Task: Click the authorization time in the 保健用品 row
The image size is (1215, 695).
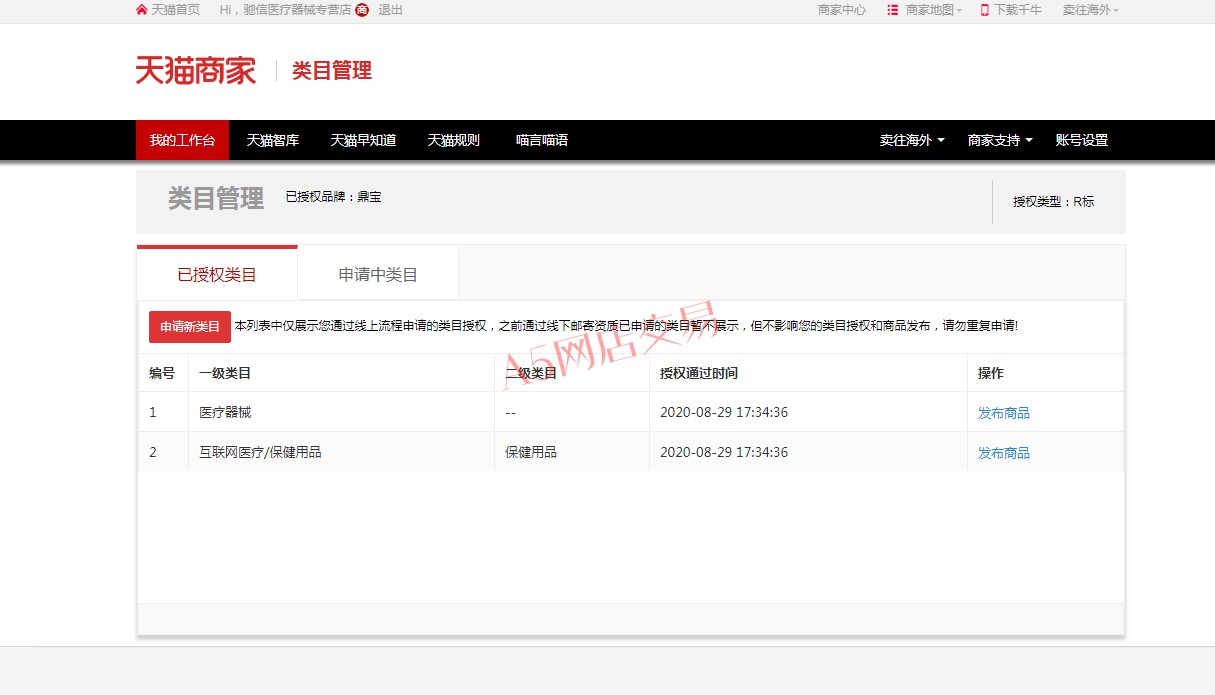Action: (724, 452)
